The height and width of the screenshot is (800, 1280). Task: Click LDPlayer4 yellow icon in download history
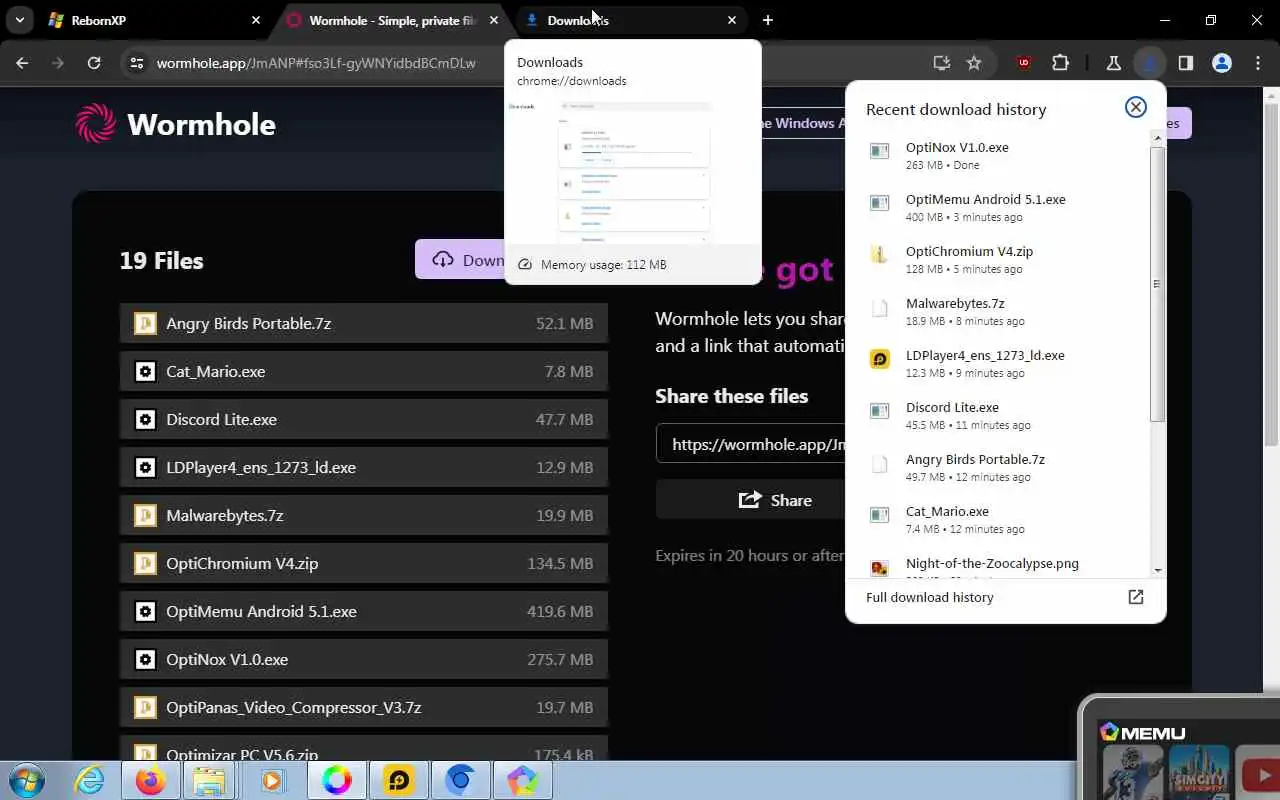[x=879, y=359]
